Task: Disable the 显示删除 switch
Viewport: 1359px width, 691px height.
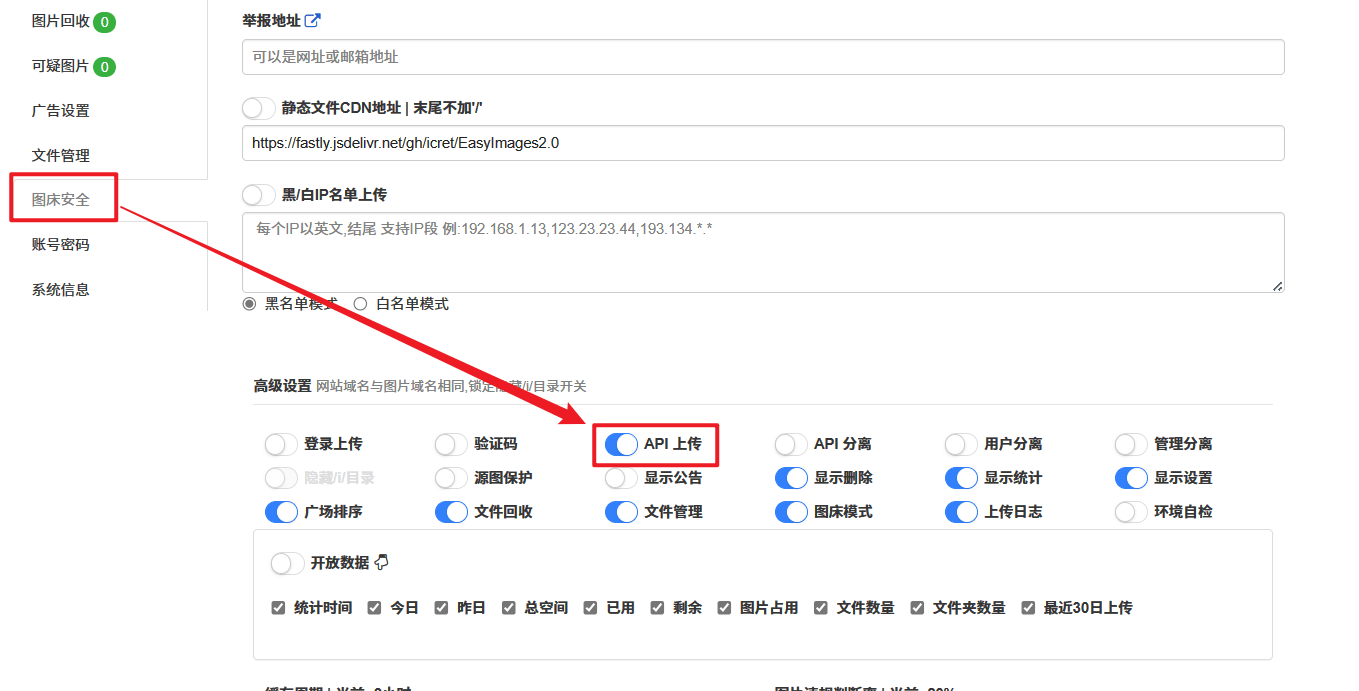Action: 791,478
